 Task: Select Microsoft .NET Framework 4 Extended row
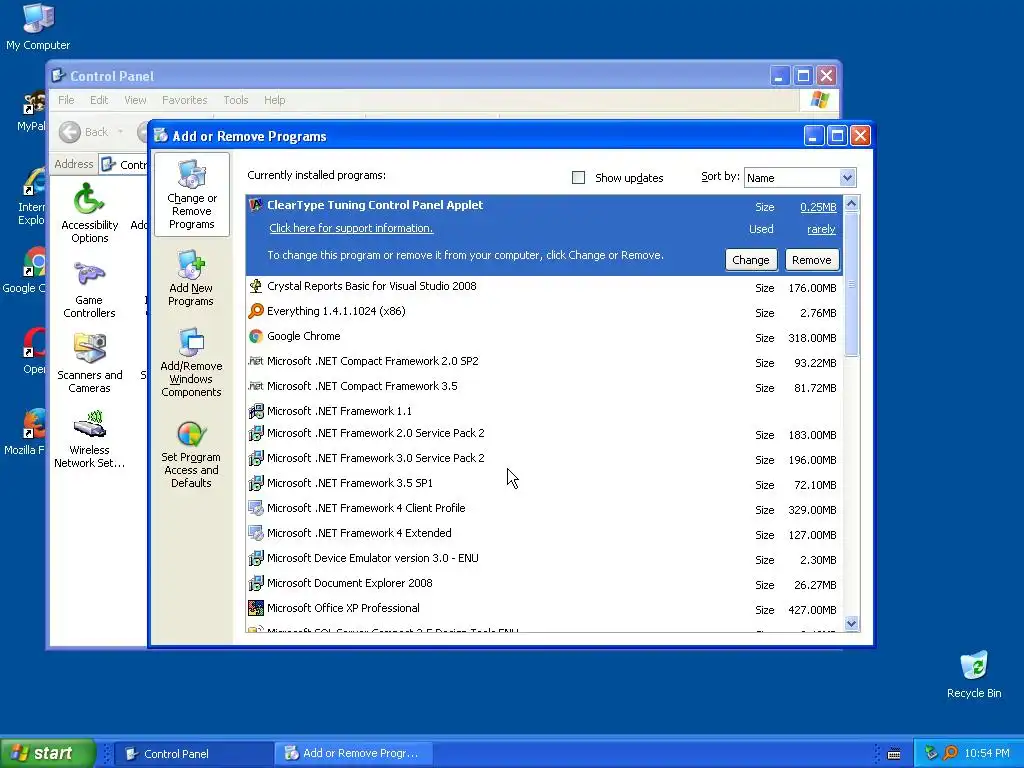pos(544,534)
